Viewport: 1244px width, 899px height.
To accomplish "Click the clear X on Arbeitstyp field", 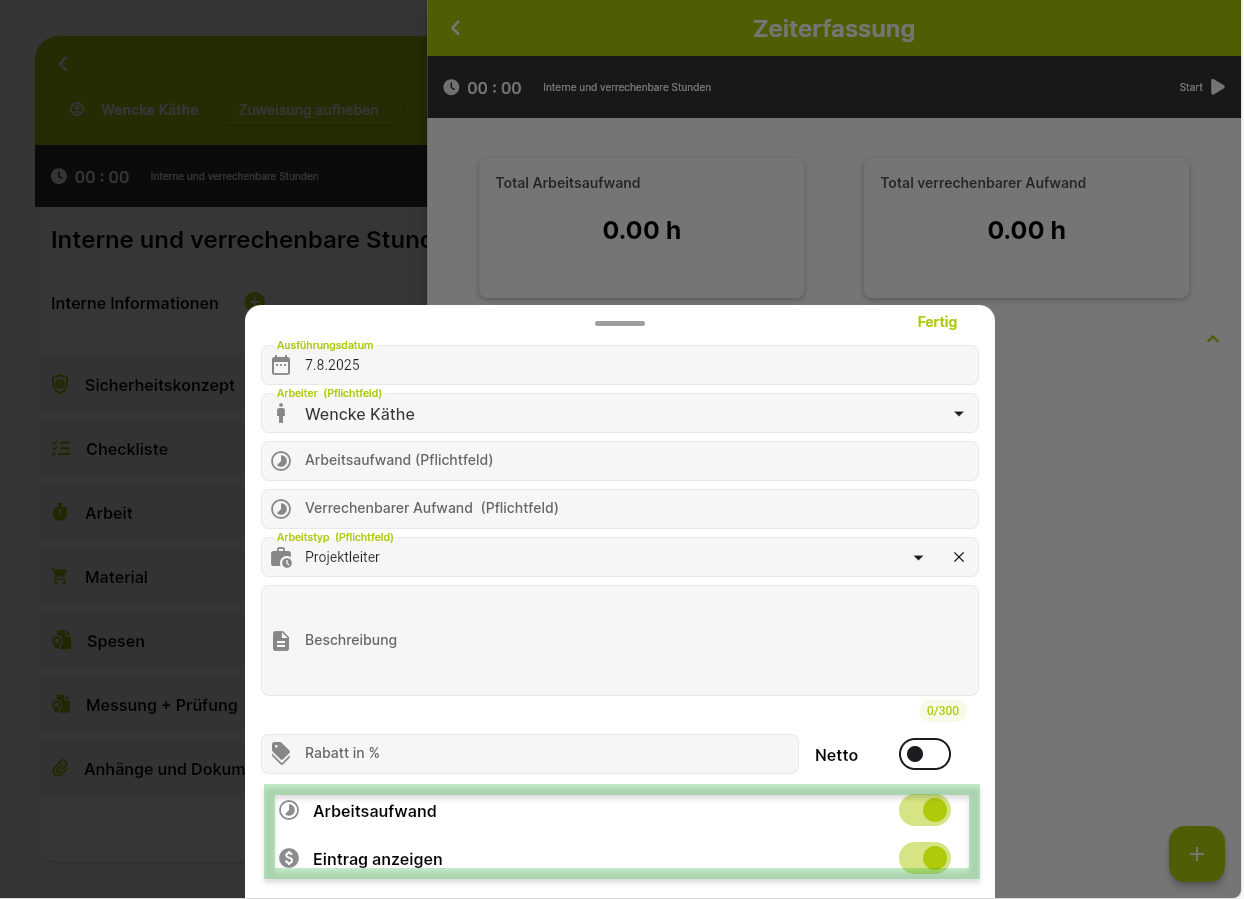I will click(959, 557).
